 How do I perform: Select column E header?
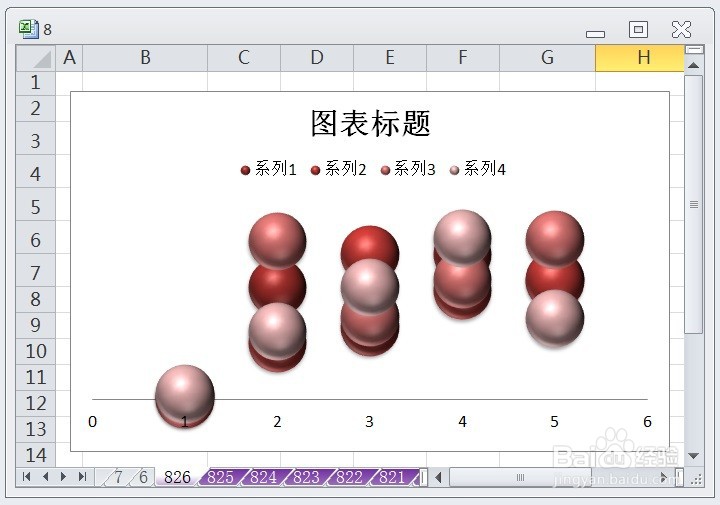tap(390, 58)
